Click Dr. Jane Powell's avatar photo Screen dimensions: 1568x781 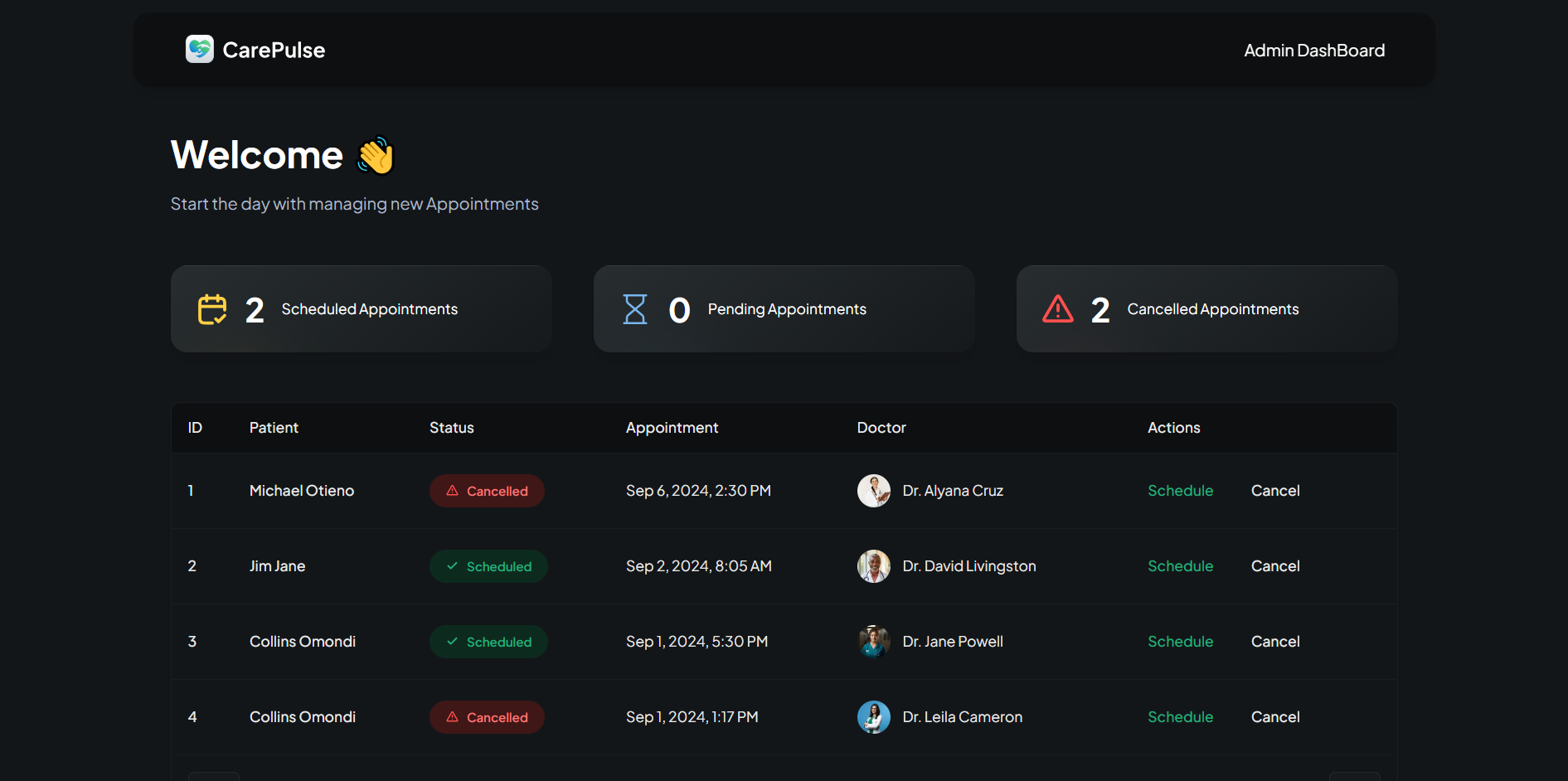click(873, 642)
